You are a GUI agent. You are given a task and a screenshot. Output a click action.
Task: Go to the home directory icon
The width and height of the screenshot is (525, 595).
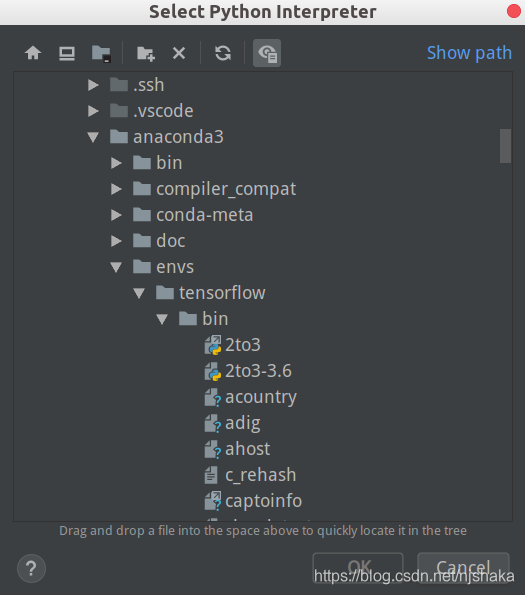(33, 53)
